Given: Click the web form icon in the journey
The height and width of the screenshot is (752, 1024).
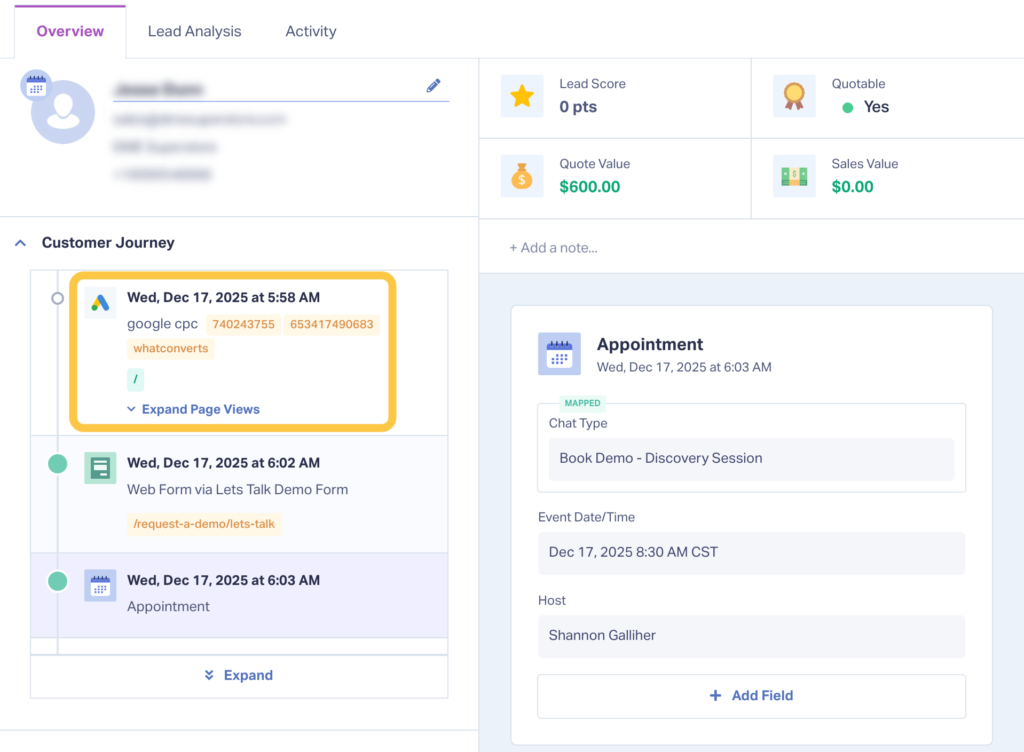Looking at the screenshot, I should tap(99, 467).
